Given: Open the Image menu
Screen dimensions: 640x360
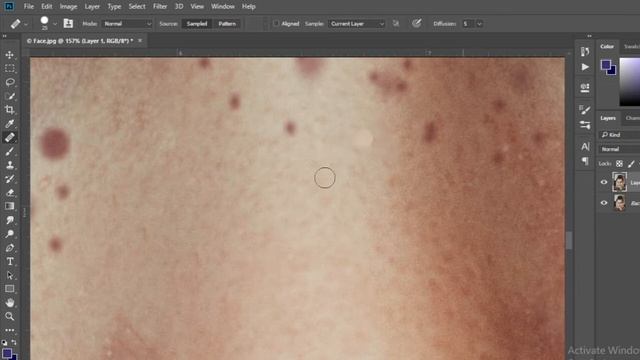Looking at the screenshot, I should tap(68, 7).
